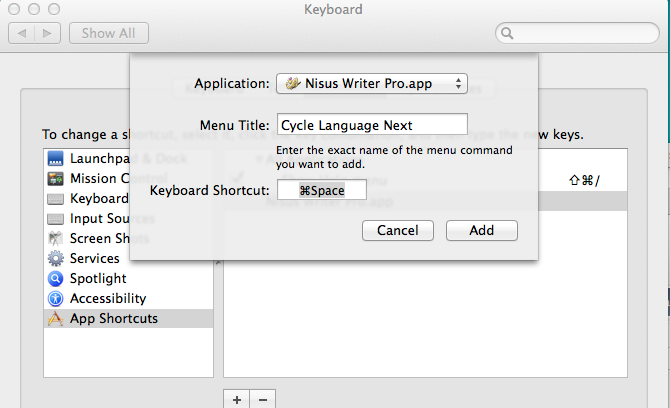This screenshot has width=670, height=408.
Task: Open the Application popup menu
Action: point(372,83)
